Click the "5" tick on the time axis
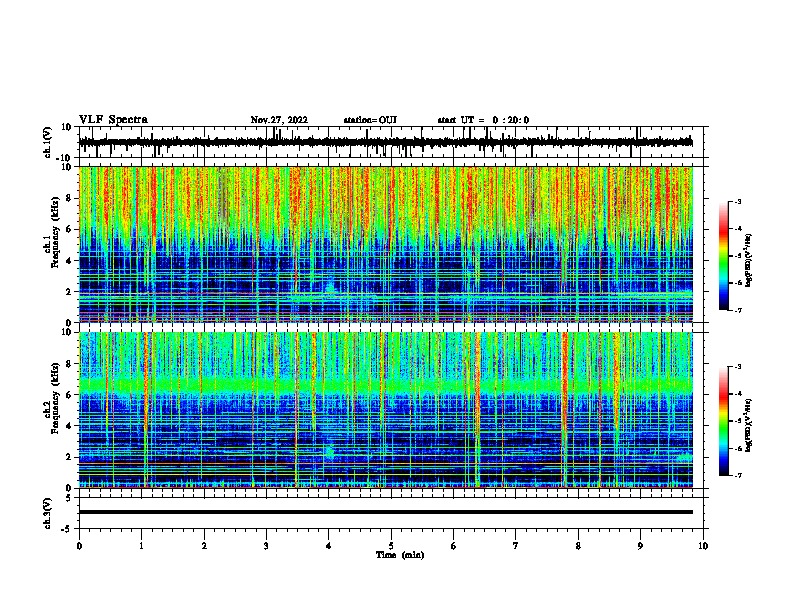Viewport: 792px width, 612px height. point(391,546)
